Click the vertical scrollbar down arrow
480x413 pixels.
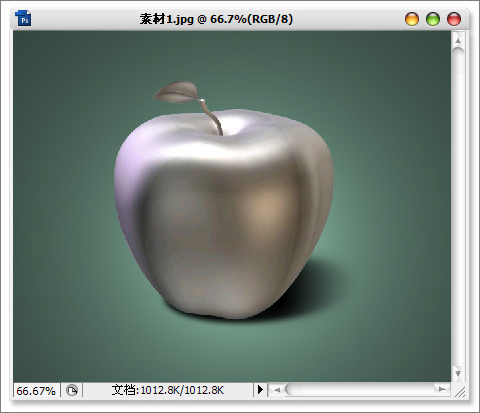tap(458, 373)
